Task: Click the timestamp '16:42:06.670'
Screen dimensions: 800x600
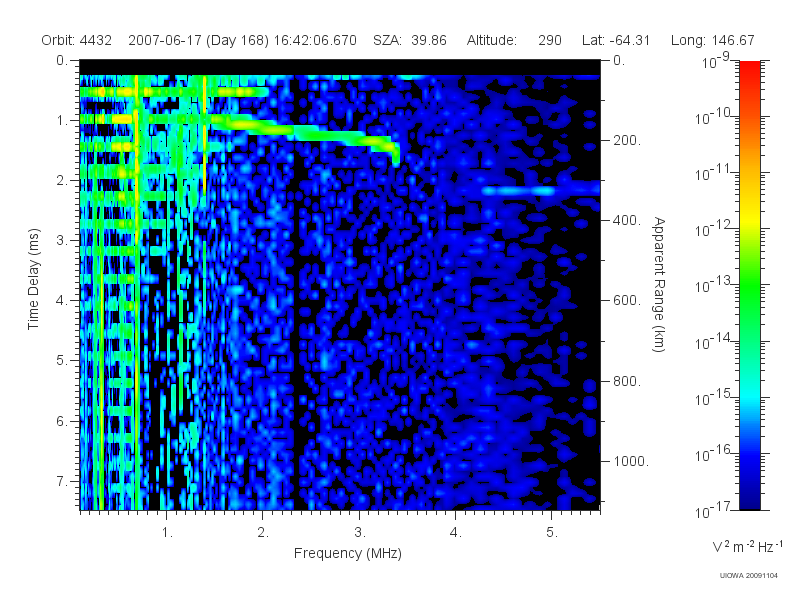Action: click(315, 40)
